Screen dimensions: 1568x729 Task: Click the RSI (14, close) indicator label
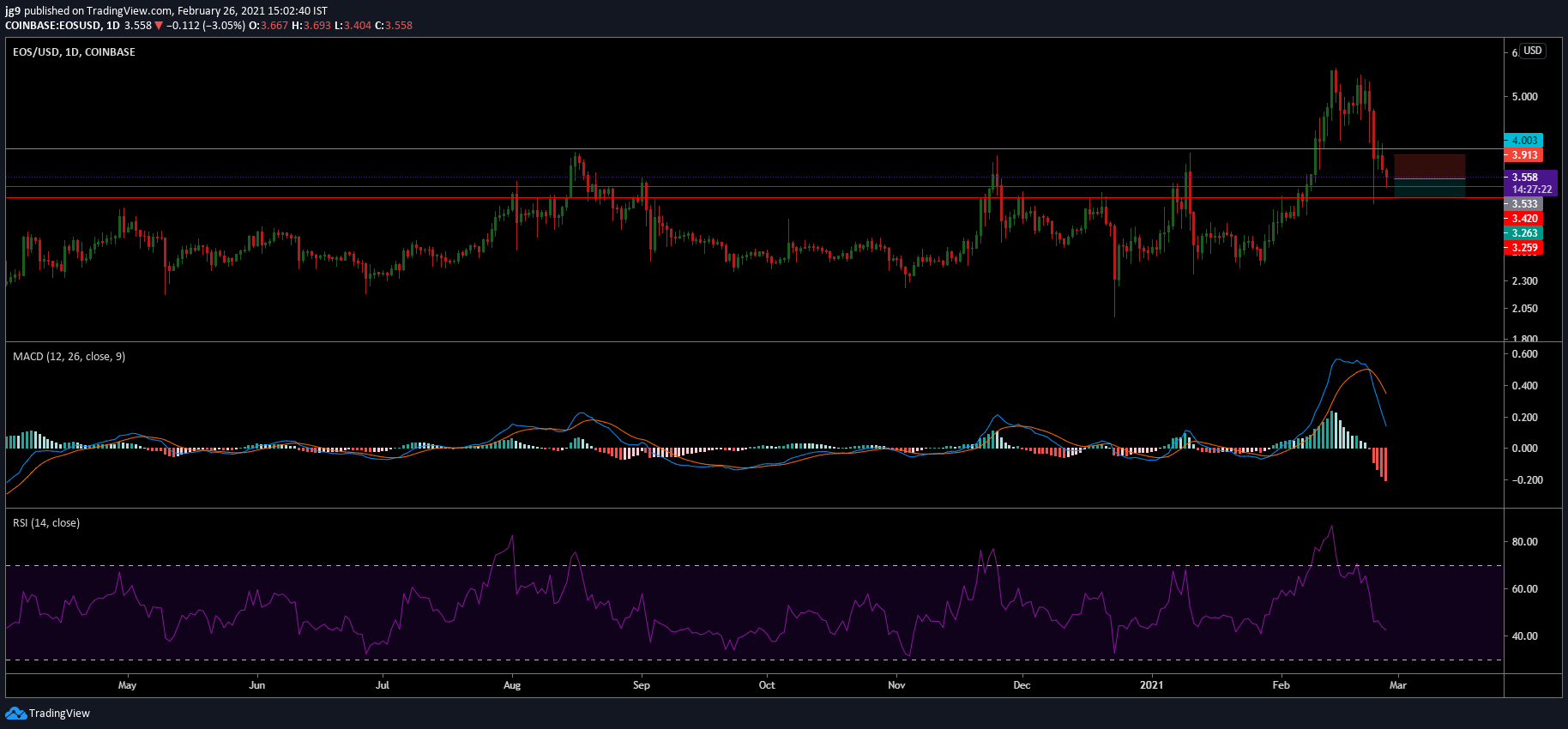click(46, 522)
